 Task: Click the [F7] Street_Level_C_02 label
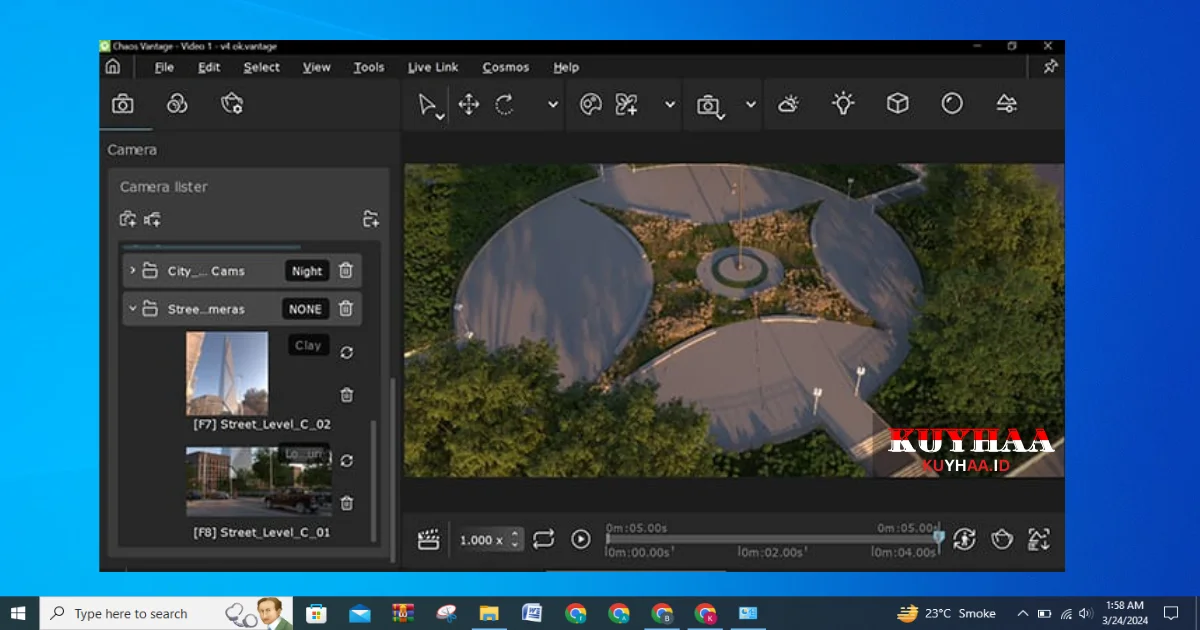(262, 424)
